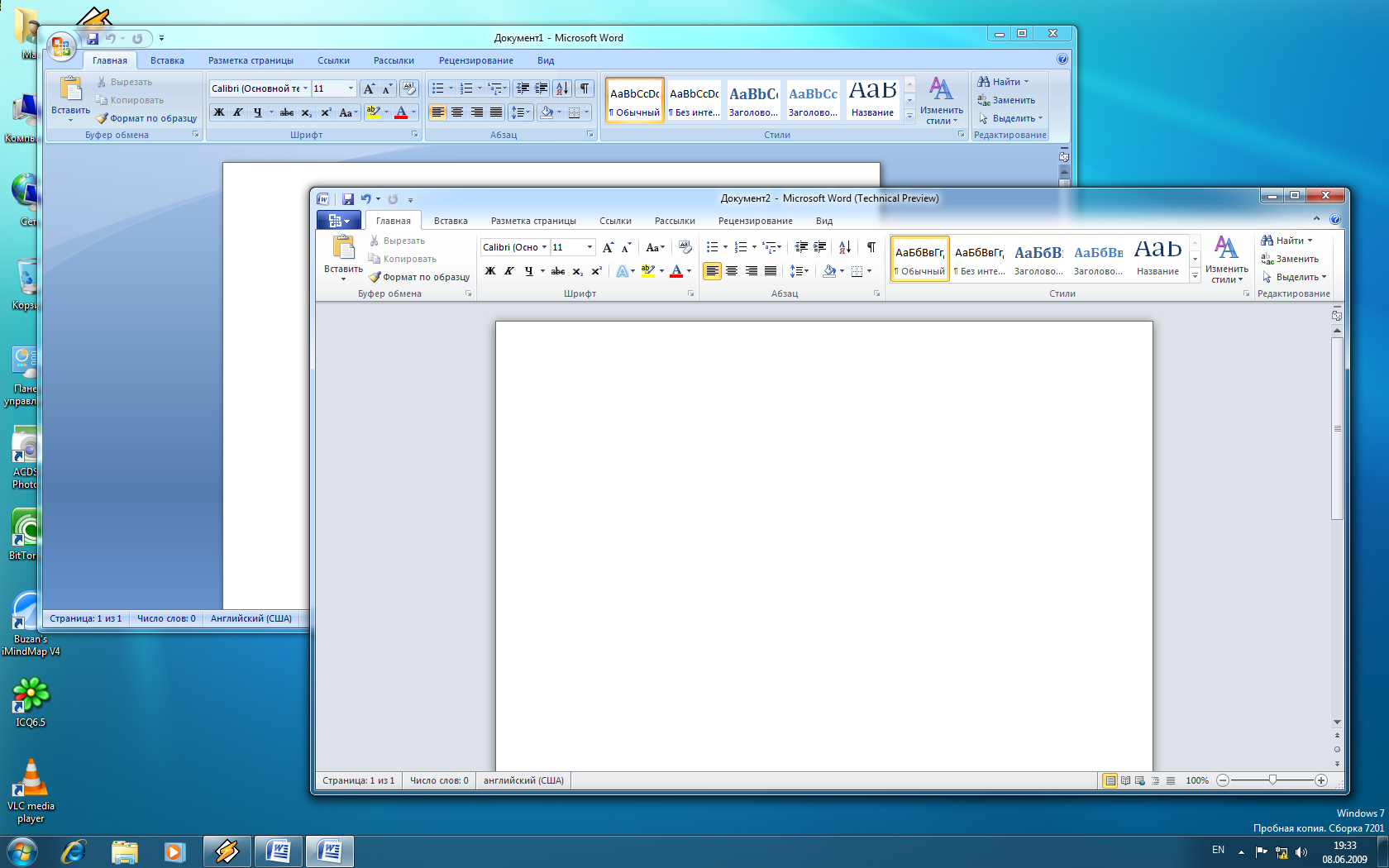This screenshot has height=868, width=1389.
Task: Open Change Case (Aa) dropdown in Документ2
Action: (655, 247)
